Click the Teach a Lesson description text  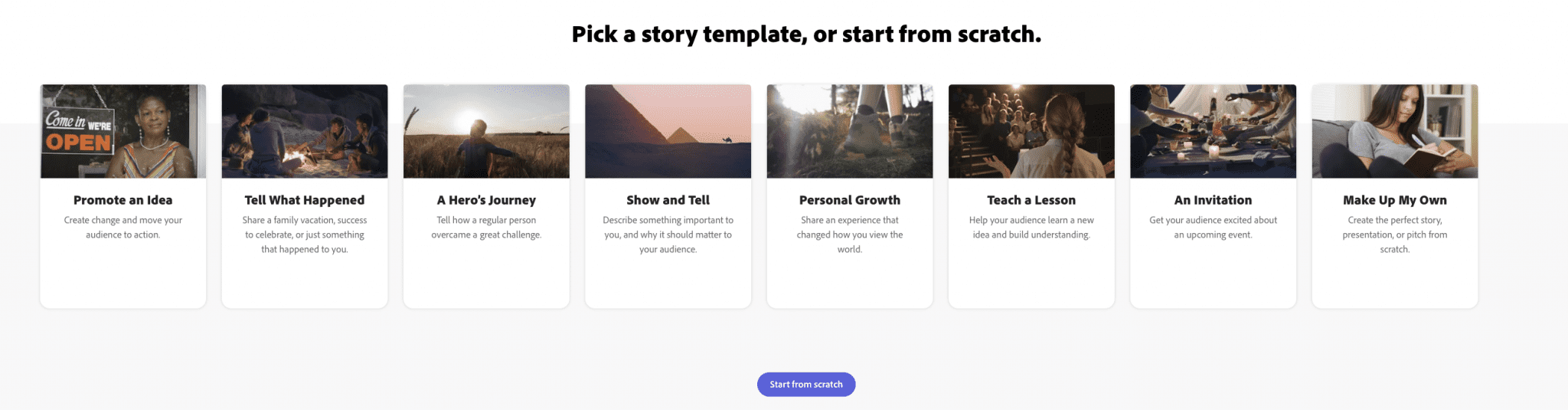coord(1031,228)
